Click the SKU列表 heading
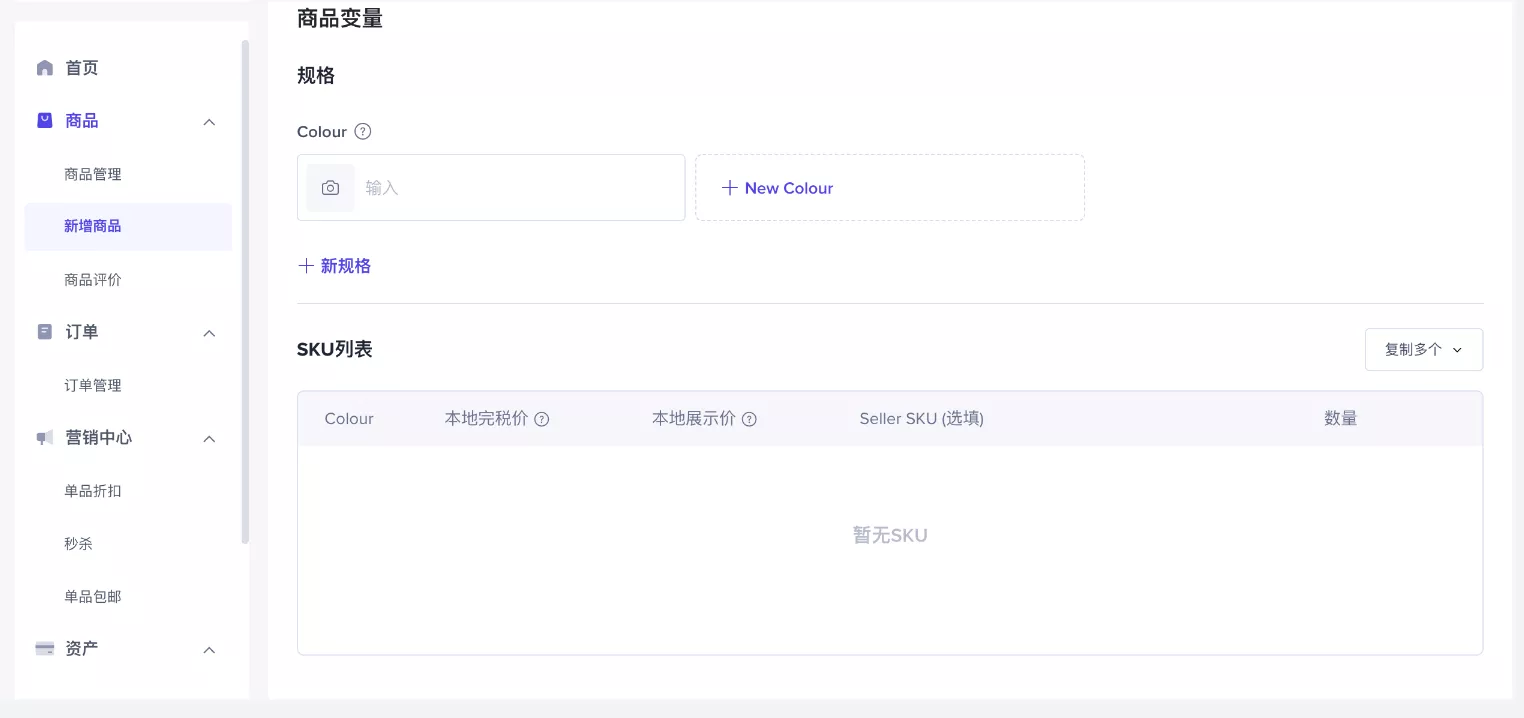Viewport: 1524px width, 718px height. tap(335, 349)
